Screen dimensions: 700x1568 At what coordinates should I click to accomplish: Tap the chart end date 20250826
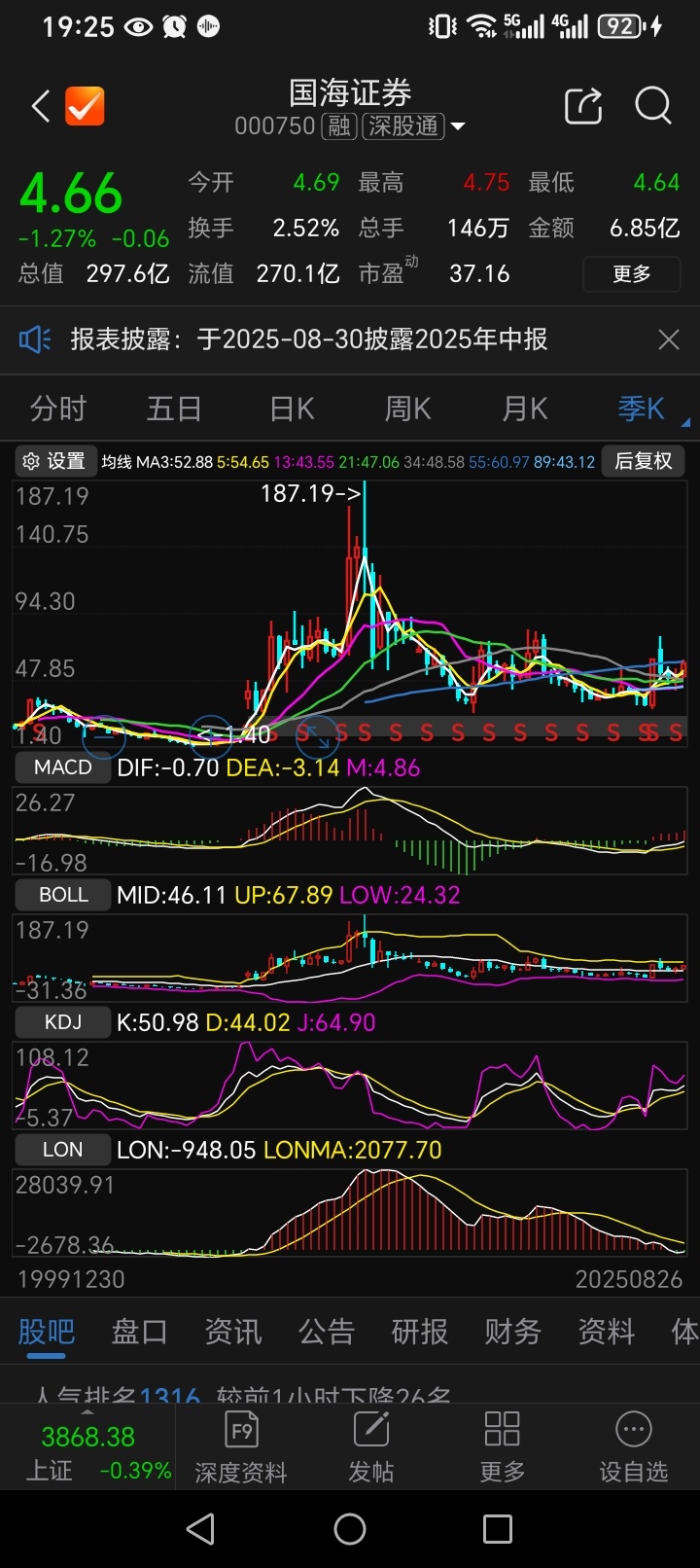pyautogui.click(x=629, y=1279)
